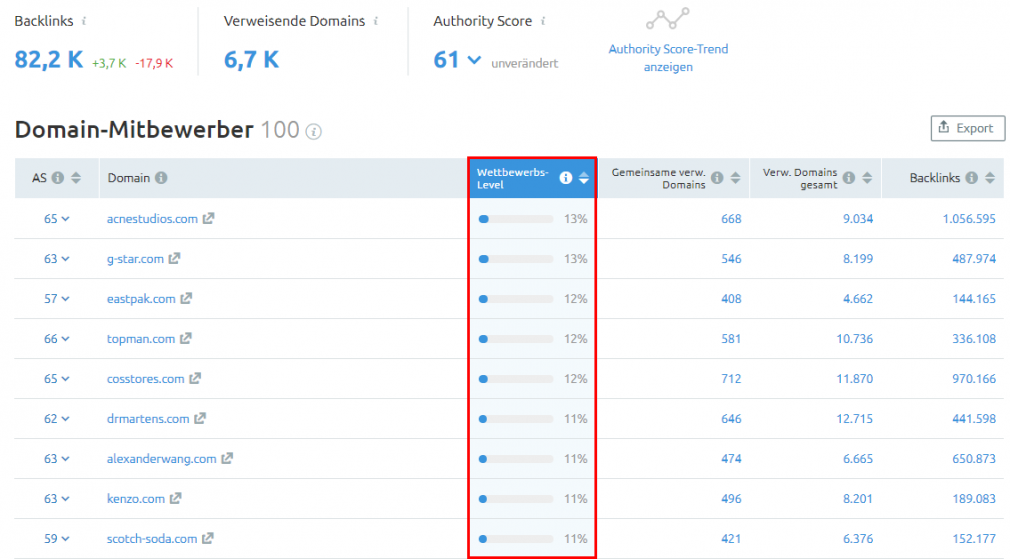Sort by Wettbewerbs-Level using arrows
This screenshot has height=559, width=1010.
(x=584, y=178)
